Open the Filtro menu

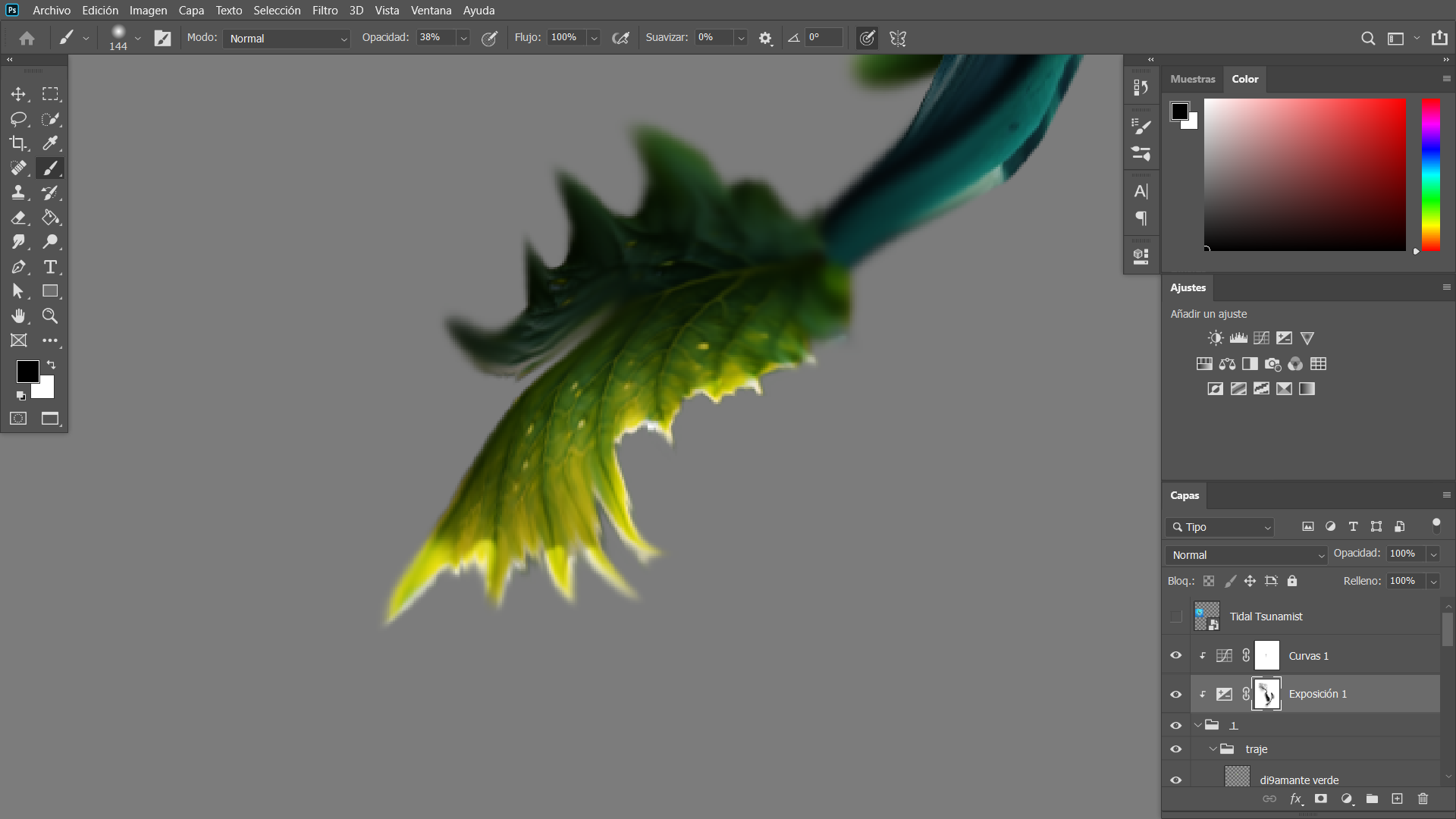325,11
